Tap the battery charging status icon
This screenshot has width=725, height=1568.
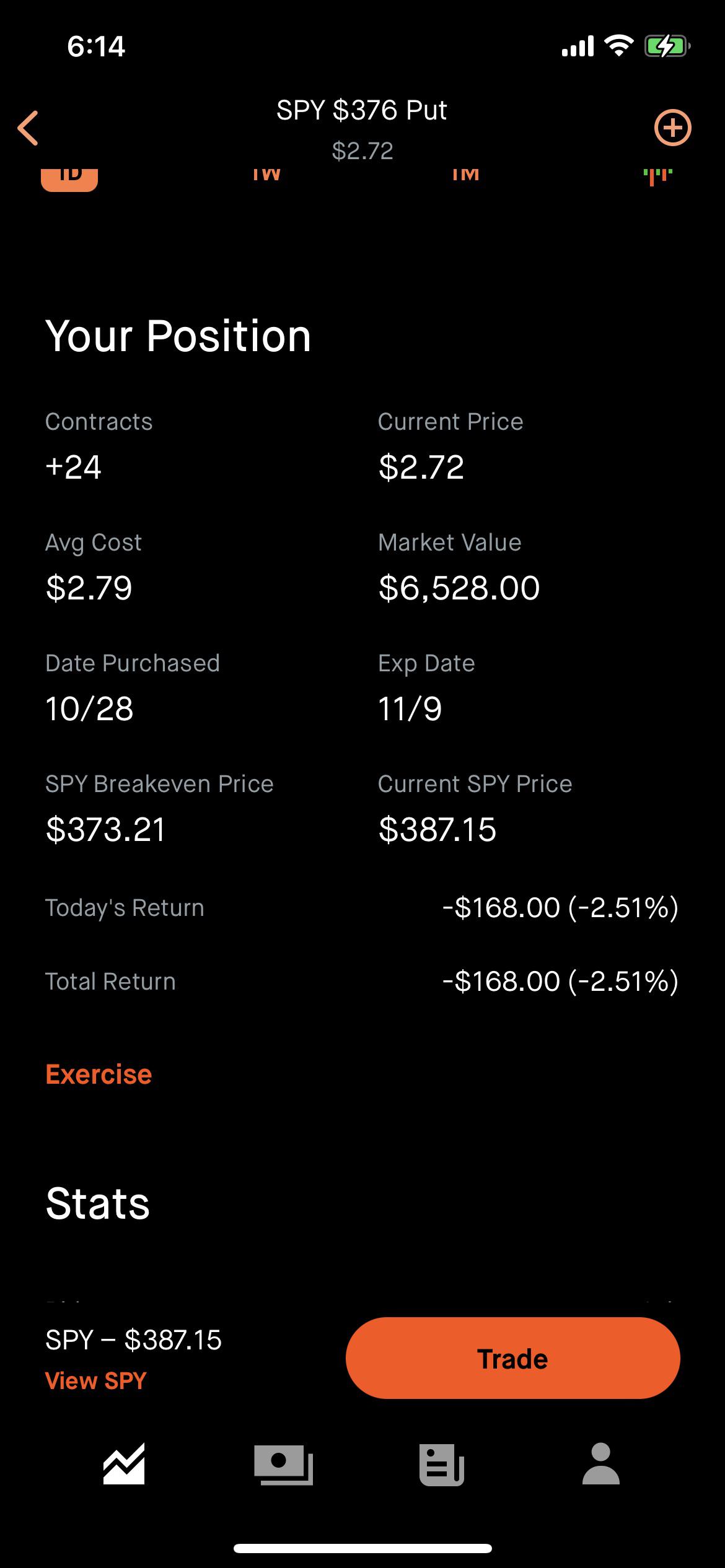(666, 46)
